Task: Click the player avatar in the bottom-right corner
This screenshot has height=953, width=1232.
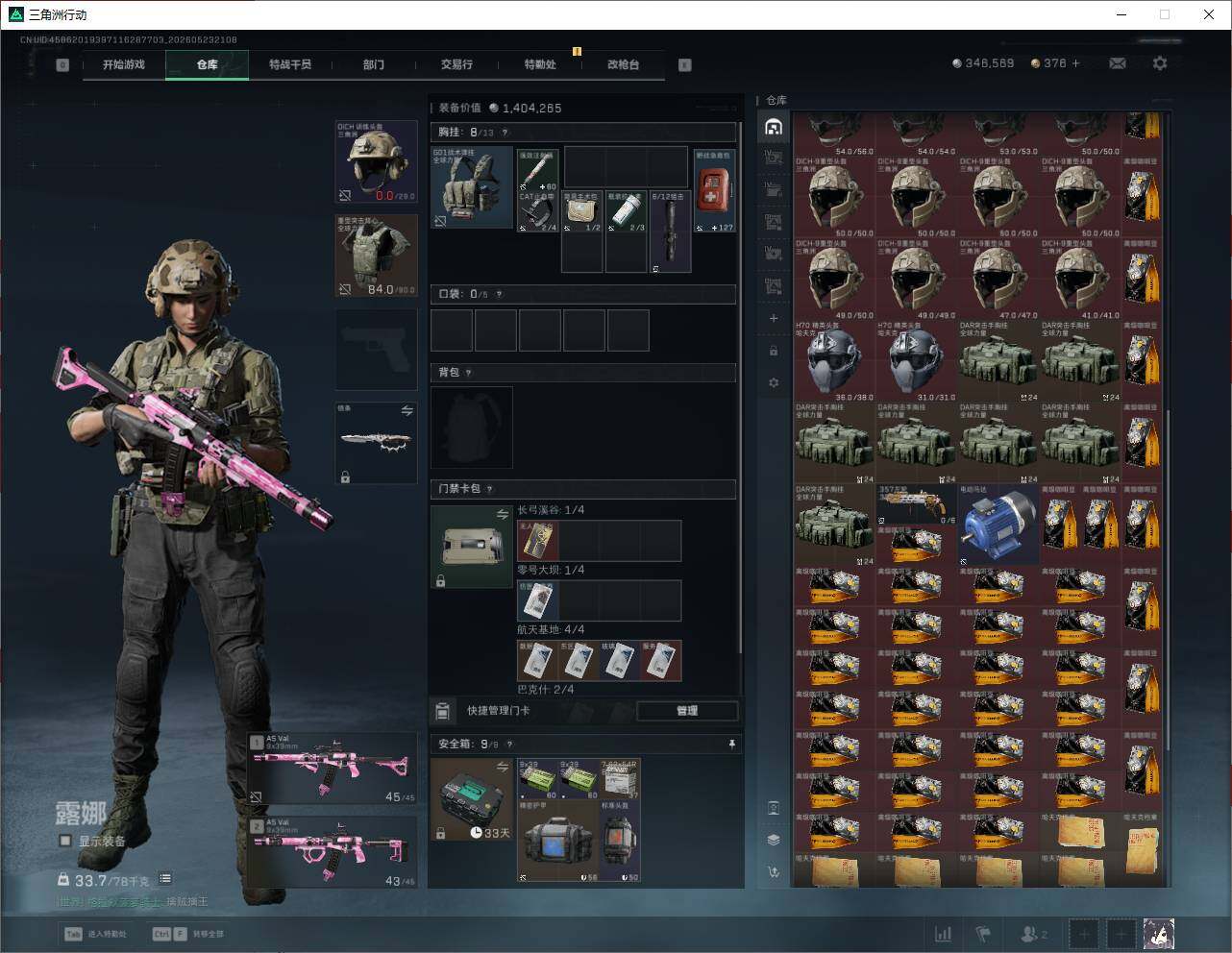Action: coord(1158,934)
